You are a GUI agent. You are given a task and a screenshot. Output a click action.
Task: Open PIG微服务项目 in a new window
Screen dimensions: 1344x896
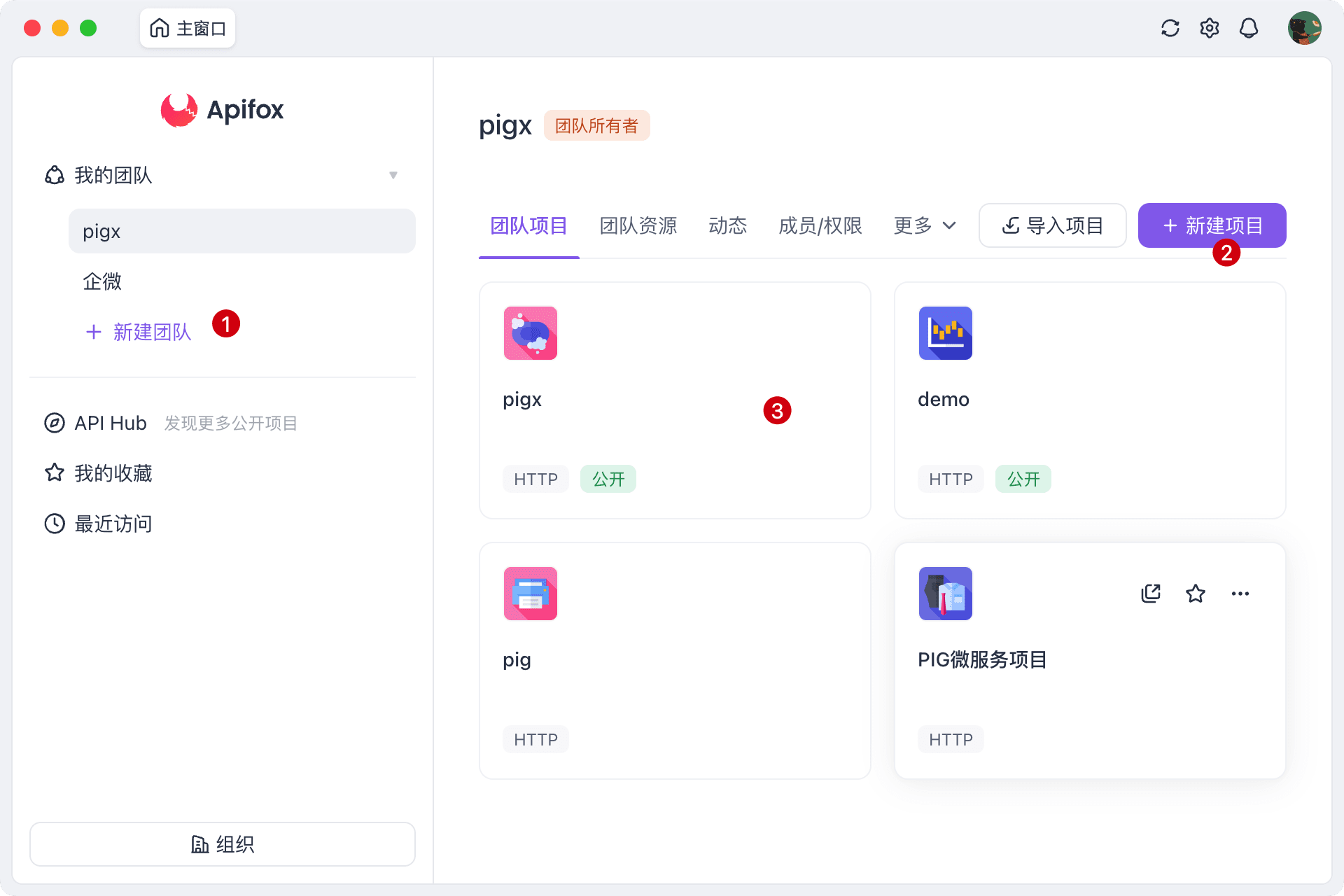click(1151, 594)
